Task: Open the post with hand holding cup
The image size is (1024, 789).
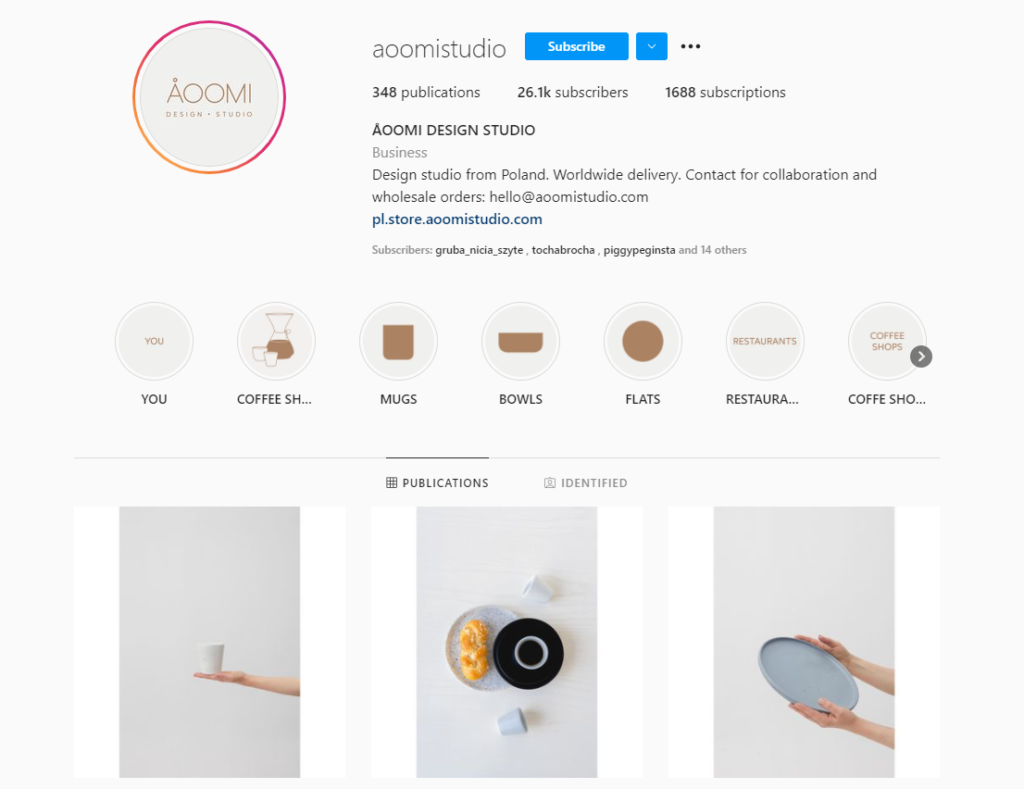Action: click(x=210, y=642)
